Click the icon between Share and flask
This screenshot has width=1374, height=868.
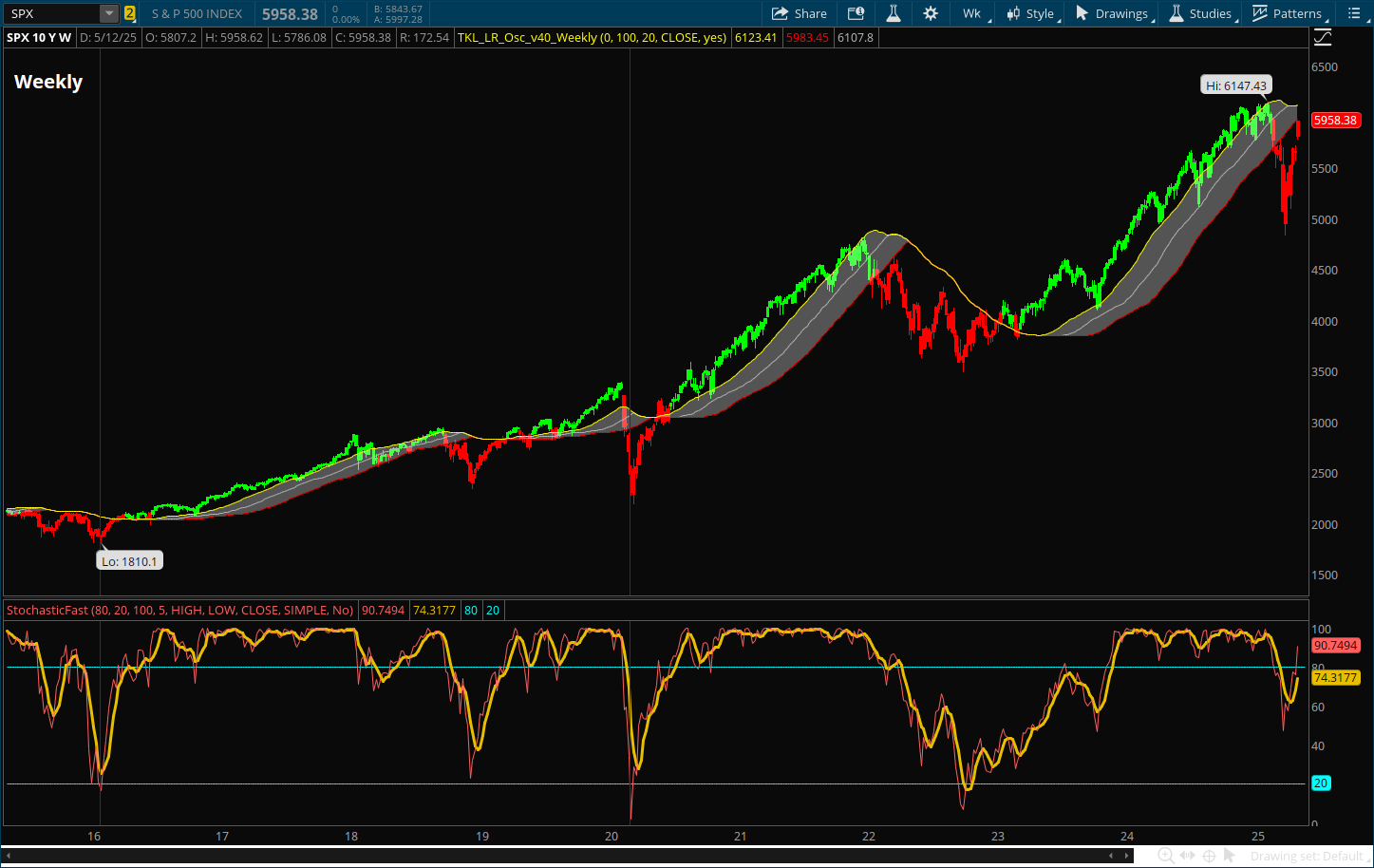click(x=856, y=13)
